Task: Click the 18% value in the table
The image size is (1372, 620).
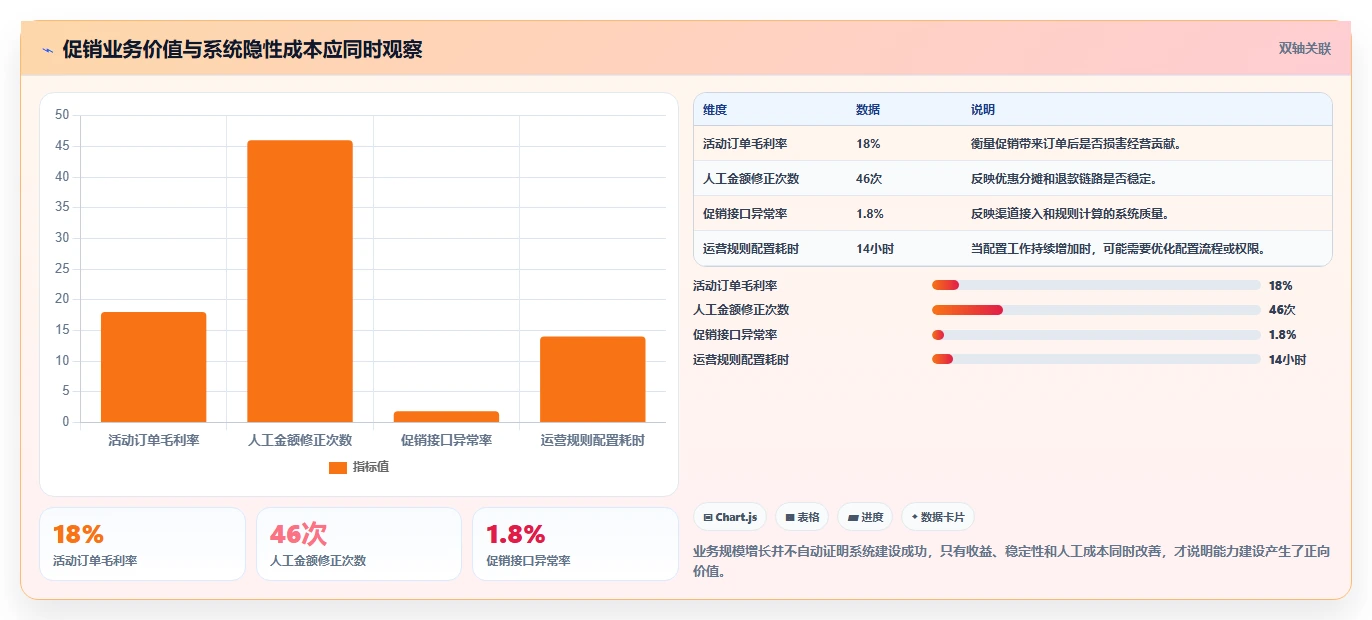Action: 868,144
